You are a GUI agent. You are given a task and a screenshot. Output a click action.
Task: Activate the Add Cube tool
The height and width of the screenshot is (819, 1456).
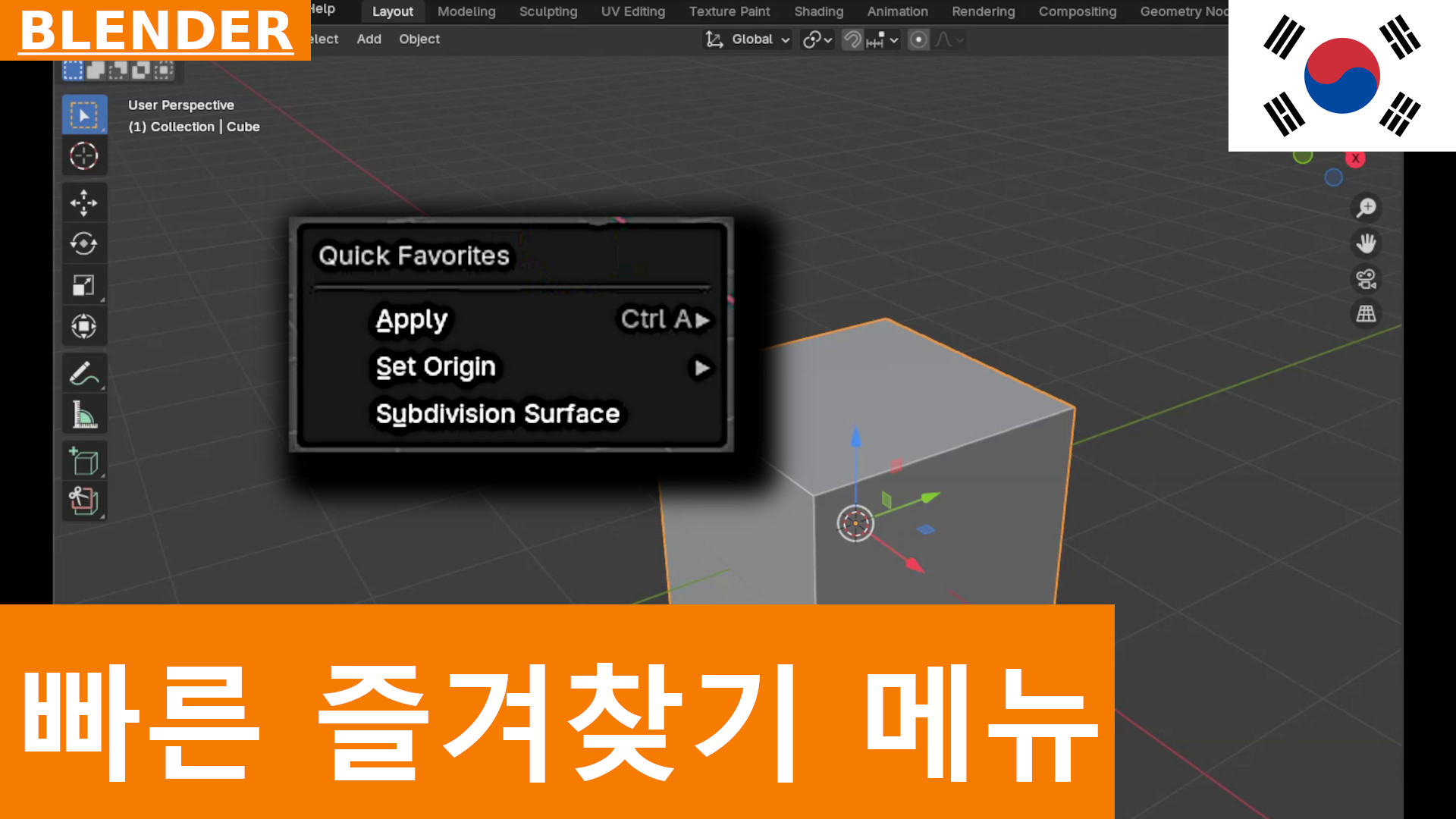[84, 461]
